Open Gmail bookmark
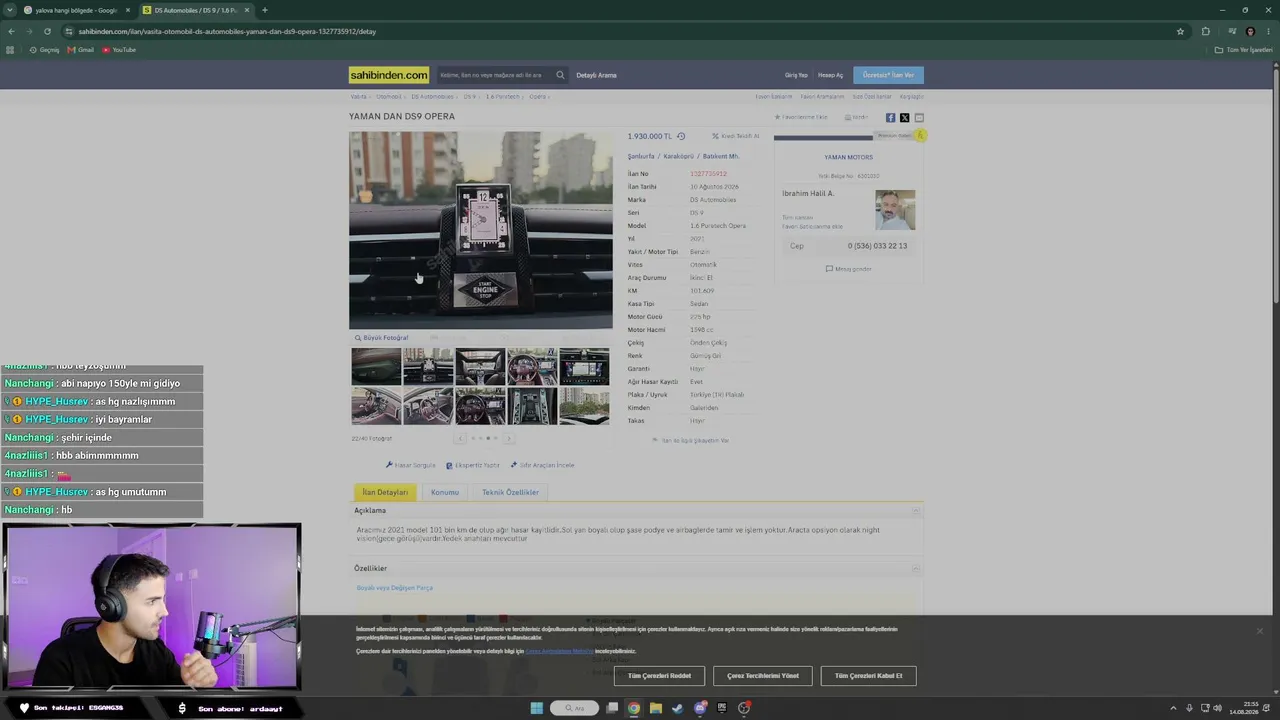The height and width of the screenshot is (720, 1280). [80, 50]
